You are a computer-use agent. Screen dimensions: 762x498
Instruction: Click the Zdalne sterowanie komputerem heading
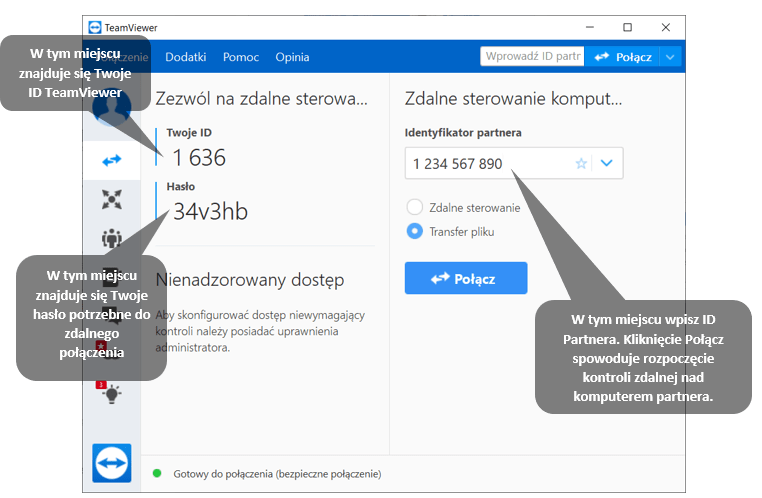pyautogui.click(x=513, y=99)
